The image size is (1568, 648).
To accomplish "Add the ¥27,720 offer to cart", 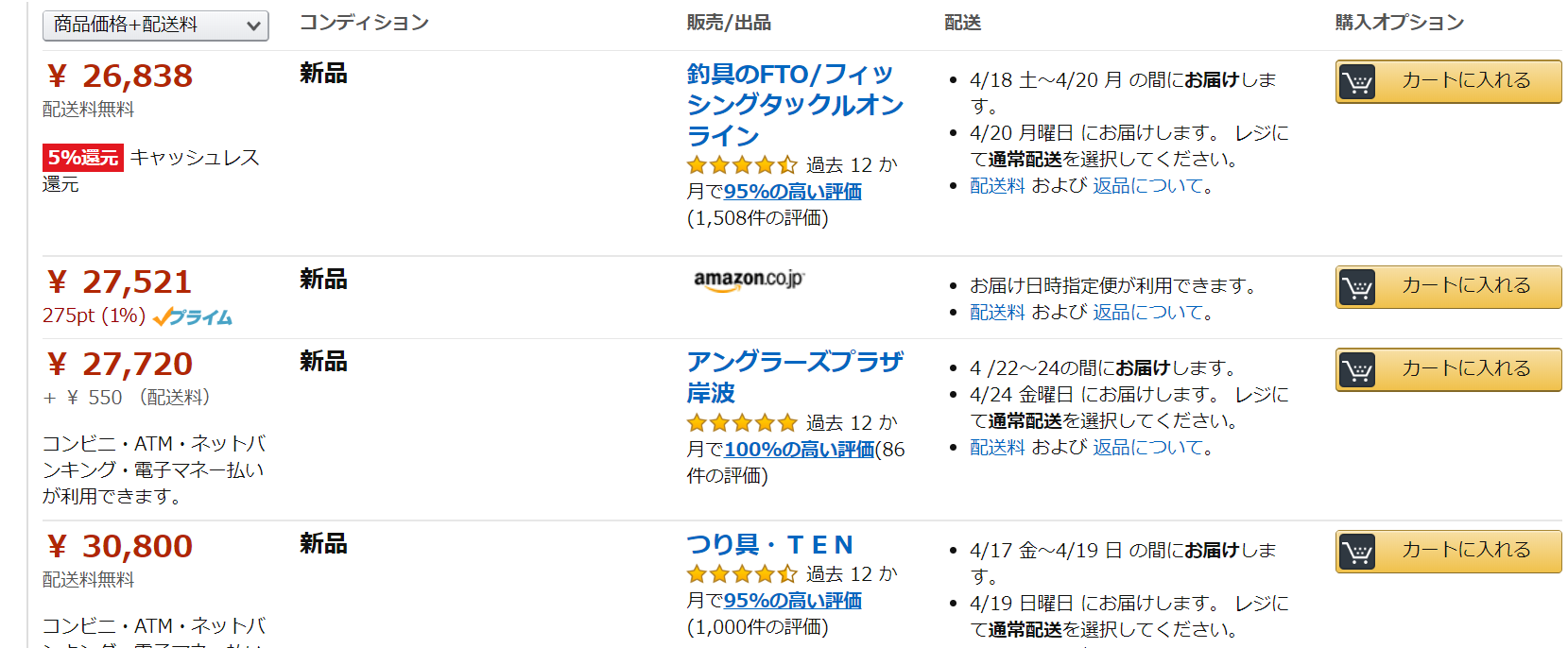I will point(1448,369).
